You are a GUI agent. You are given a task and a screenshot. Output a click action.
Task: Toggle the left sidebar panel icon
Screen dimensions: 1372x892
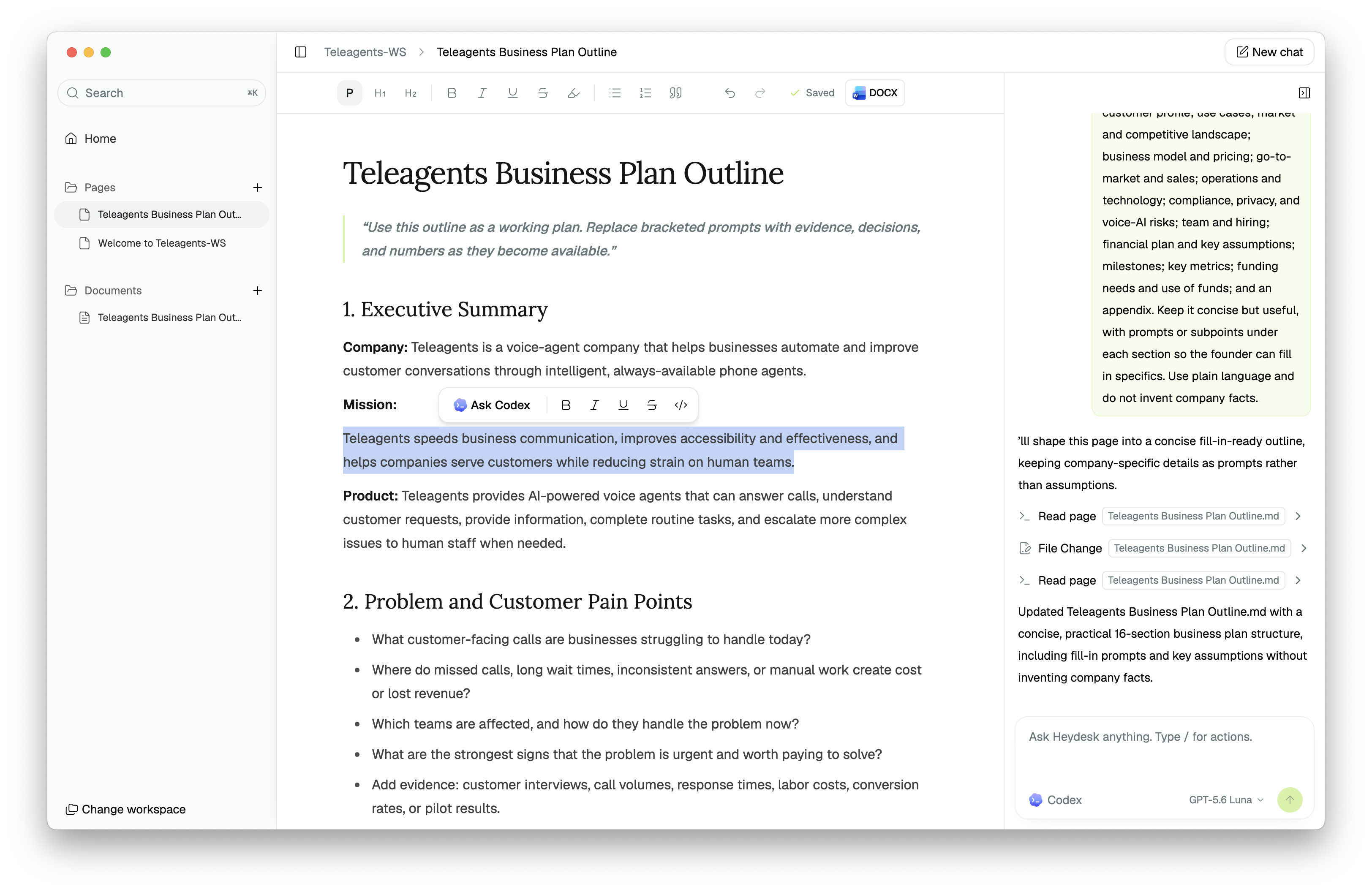click(x=300, y=52)
